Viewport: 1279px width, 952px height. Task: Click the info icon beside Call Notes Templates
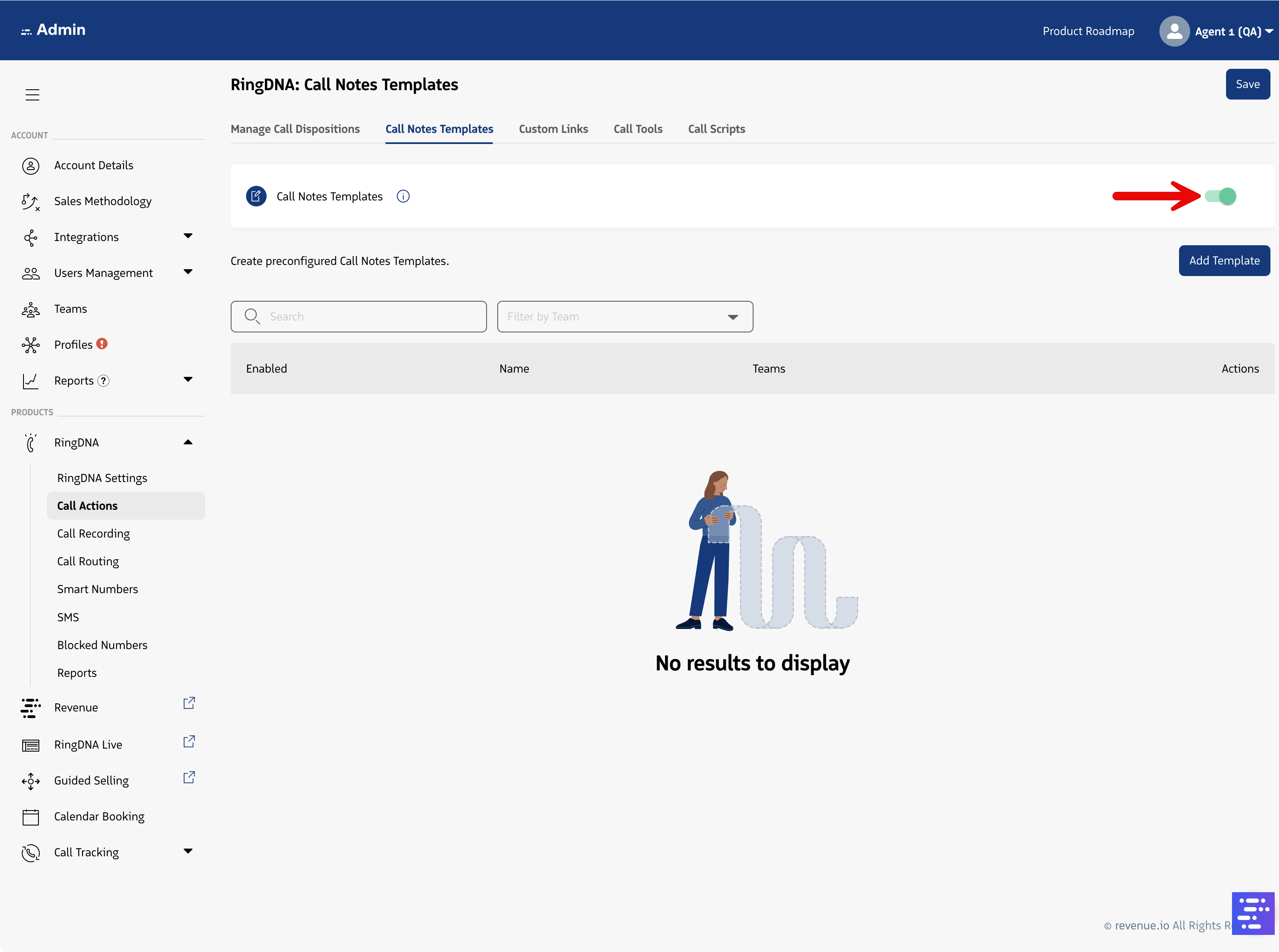click(403, 197)
